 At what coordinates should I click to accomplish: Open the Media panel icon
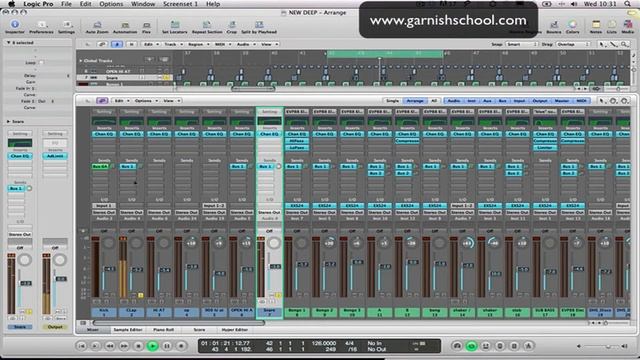(x=628, y=27)
